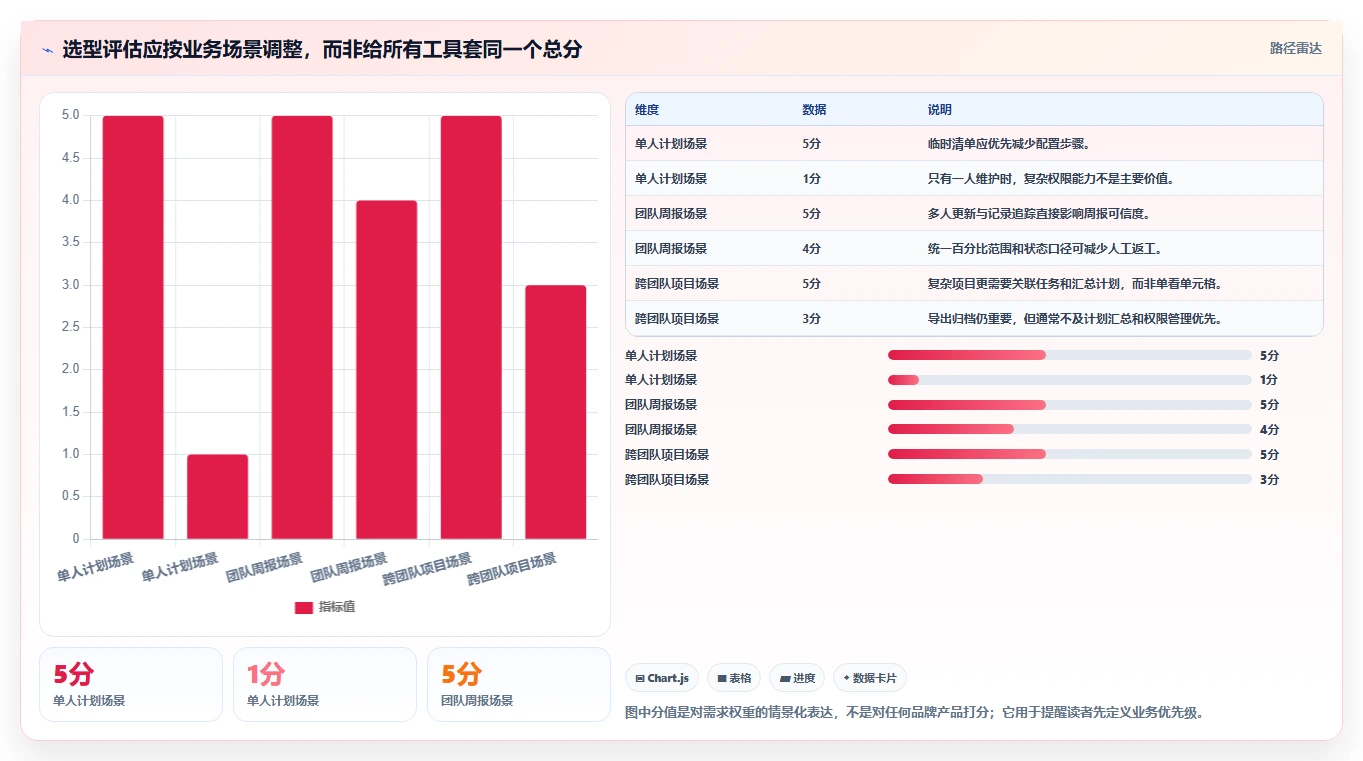The height and width of the screenshot is (761, 1363).
Task: Click the 跨团队项目场景 chart bar with value 5
Action: click(471, 327)
